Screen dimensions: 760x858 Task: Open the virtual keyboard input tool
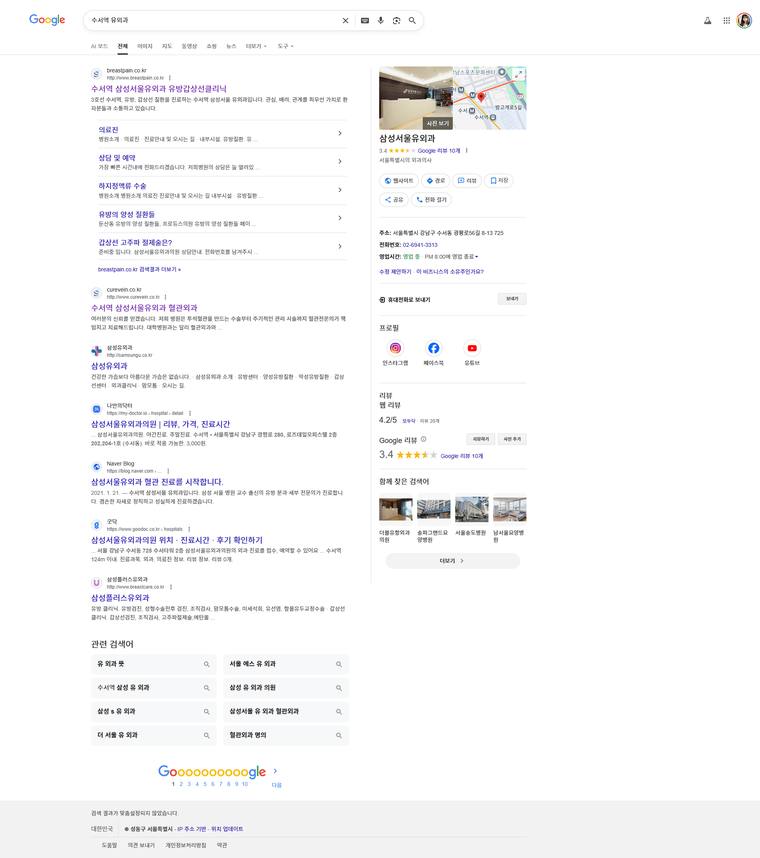pos(365,21)
